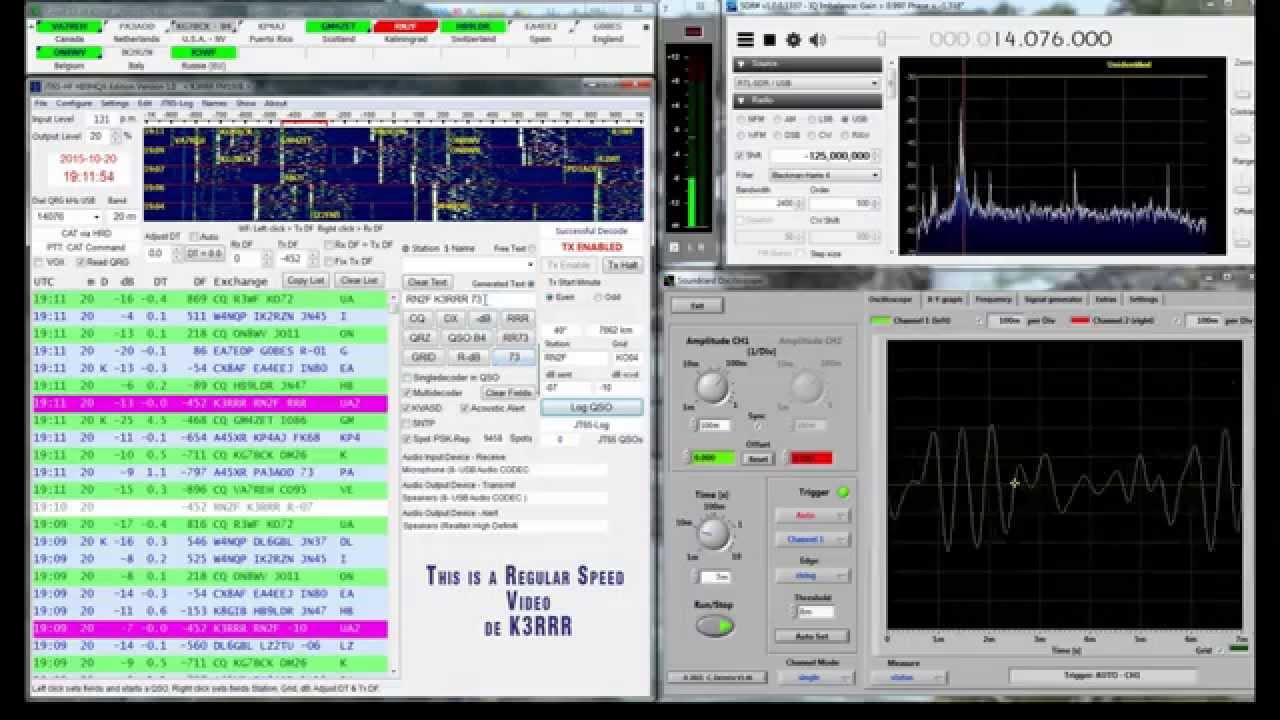The image size is (1280, 720).
Task: Switch to X-Y graph tab
Action: [x=945, y=299]
